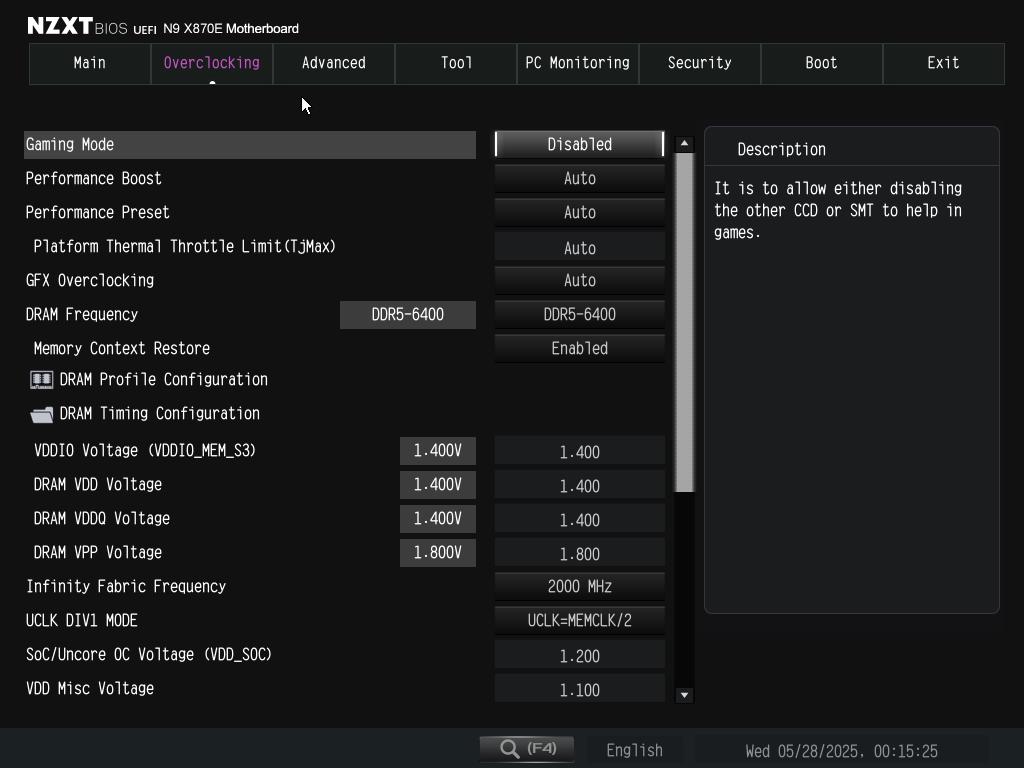Open Performance Boost Auto dropdown
Image resolution: width=1024 pixels, height=768 pixels.
pos(579,179)
